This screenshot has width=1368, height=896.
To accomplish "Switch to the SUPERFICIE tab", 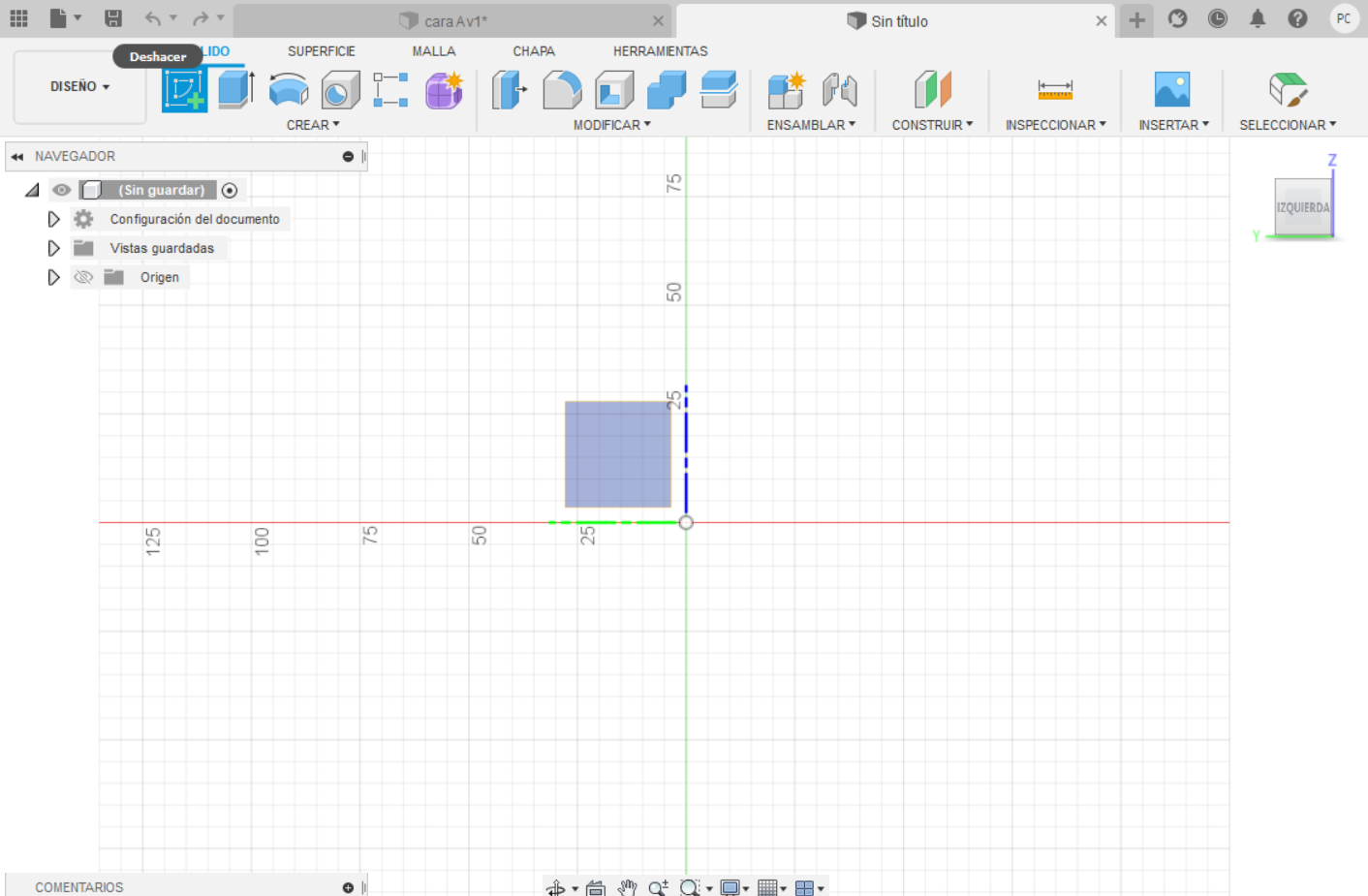I will coord(322,51).
